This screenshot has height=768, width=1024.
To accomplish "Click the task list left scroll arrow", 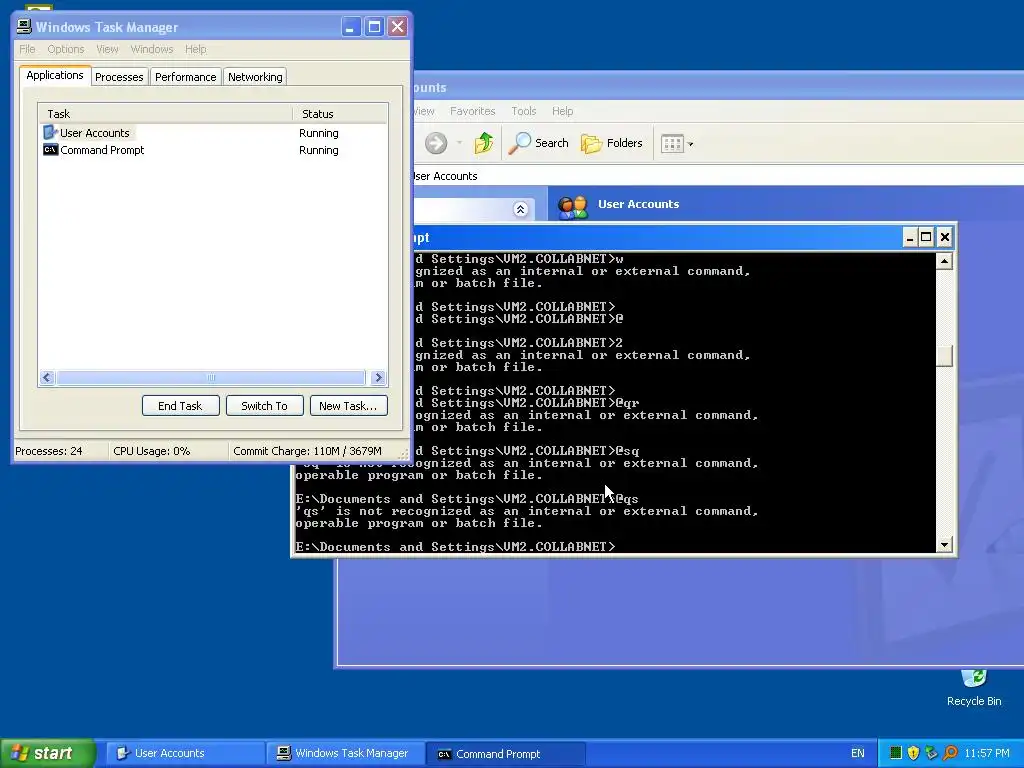I will 47,377.
